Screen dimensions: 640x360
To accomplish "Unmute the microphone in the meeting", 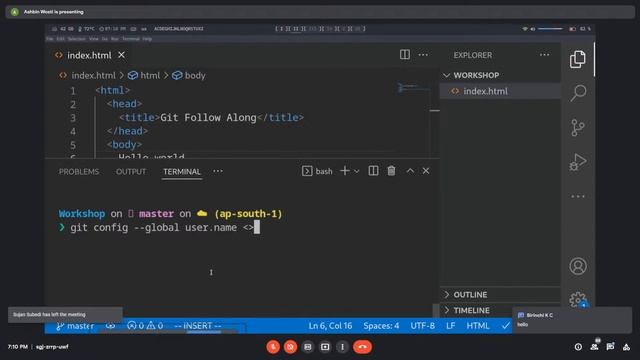I will point(273,347).
